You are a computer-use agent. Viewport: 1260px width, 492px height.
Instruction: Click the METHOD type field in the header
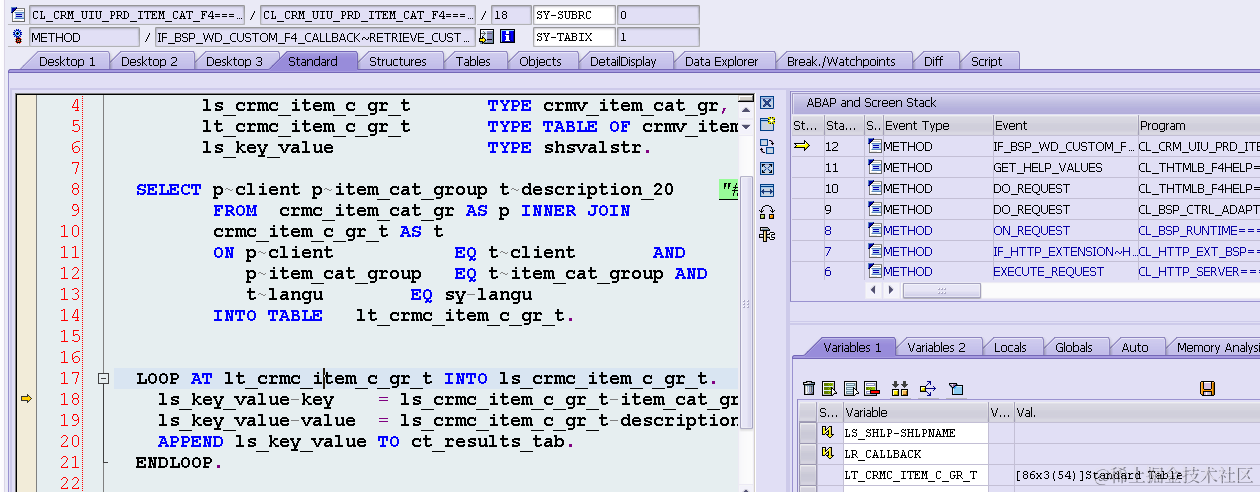(84, 37)
